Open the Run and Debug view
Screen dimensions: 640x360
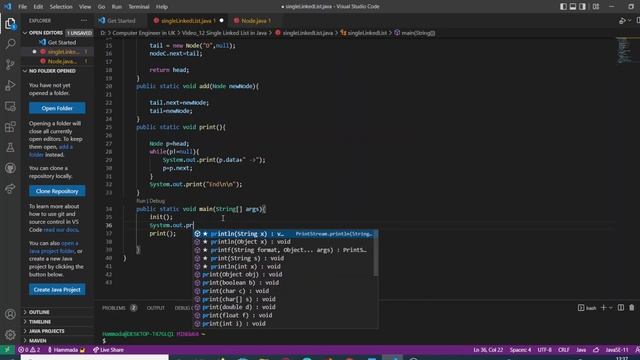point(10,85)
